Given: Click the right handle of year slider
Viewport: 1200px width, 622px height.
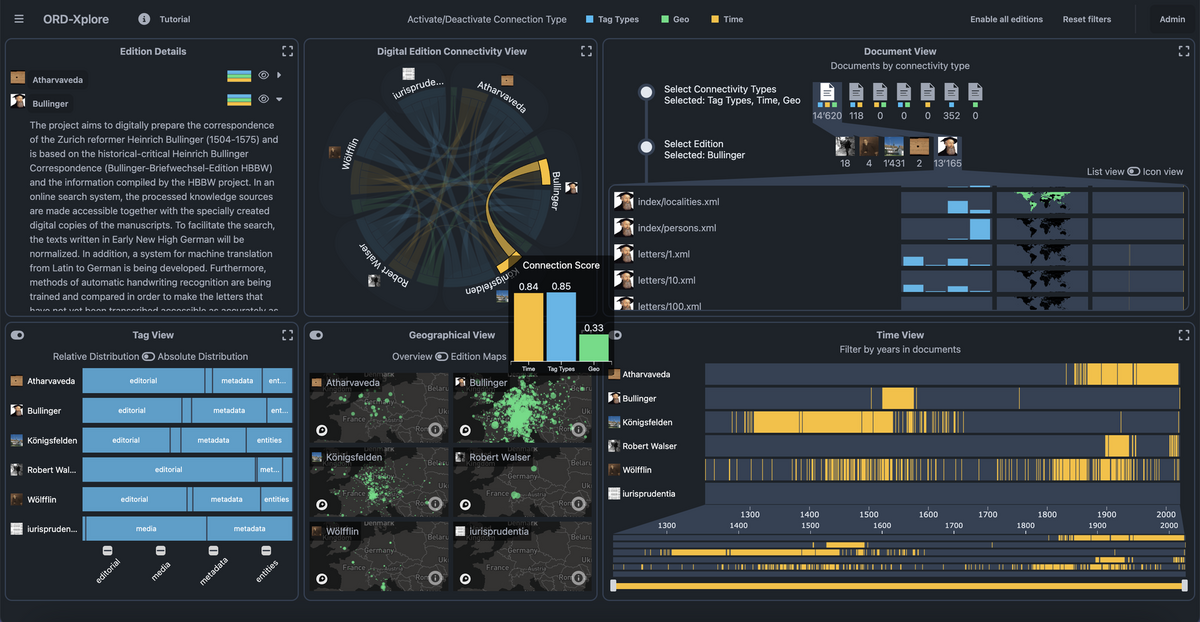Looking at the screenshot, I should click(x=1184, y=585).
